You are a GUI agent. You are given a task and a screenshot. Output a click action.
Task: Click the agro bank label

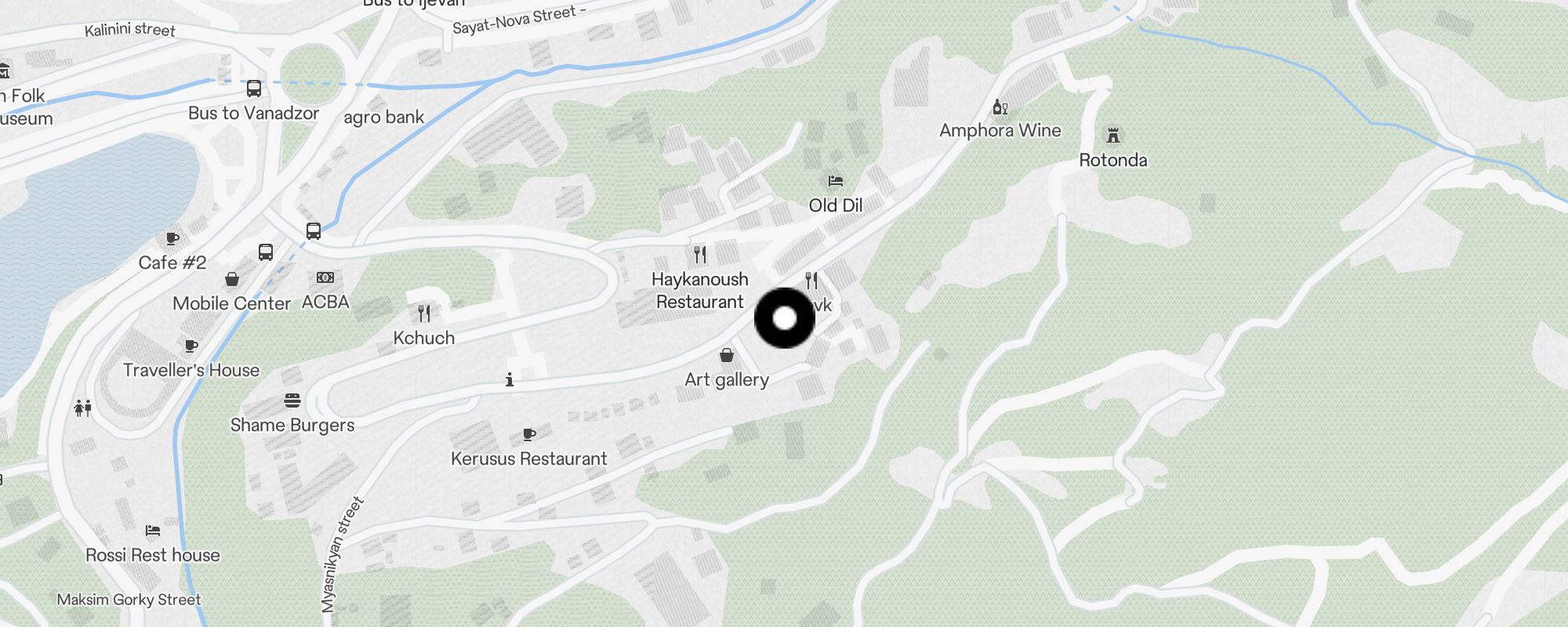point(384,118)
